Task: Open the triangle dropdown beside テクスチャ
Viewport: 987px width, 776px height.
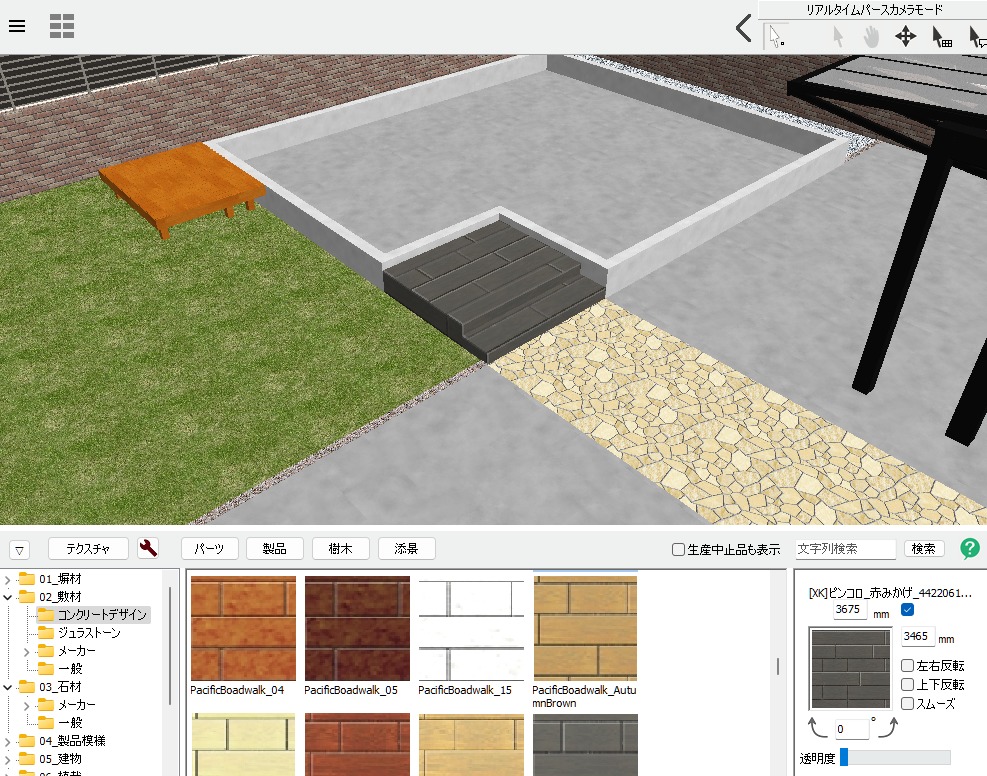Action: coord(20,549)
